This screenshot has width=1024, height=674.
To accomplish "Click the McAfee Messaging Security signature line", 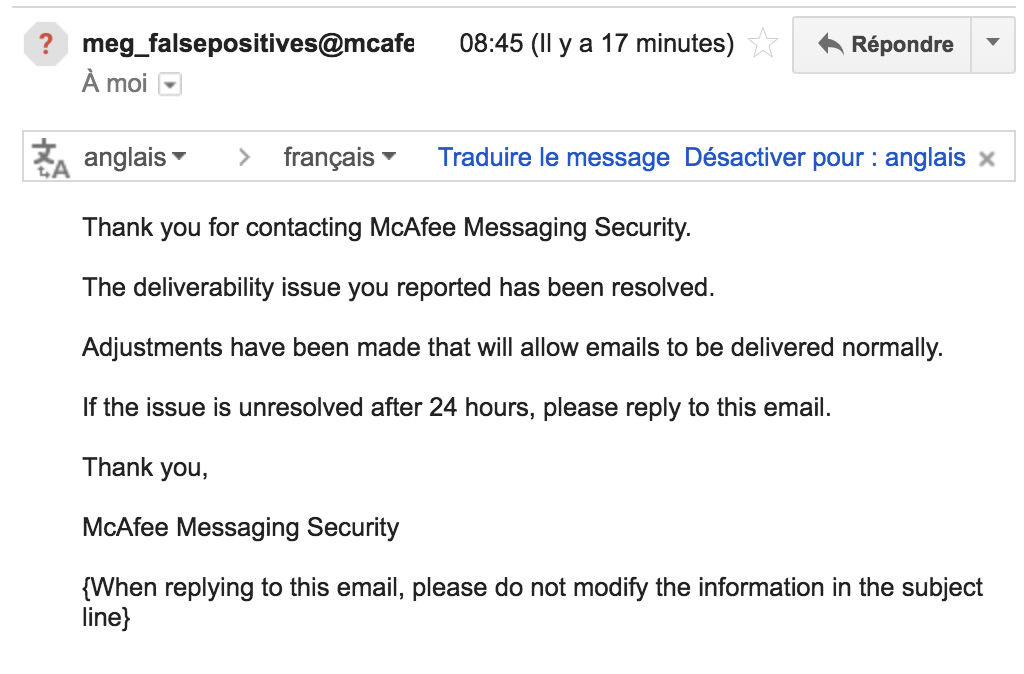I will (x=240, y=528).
